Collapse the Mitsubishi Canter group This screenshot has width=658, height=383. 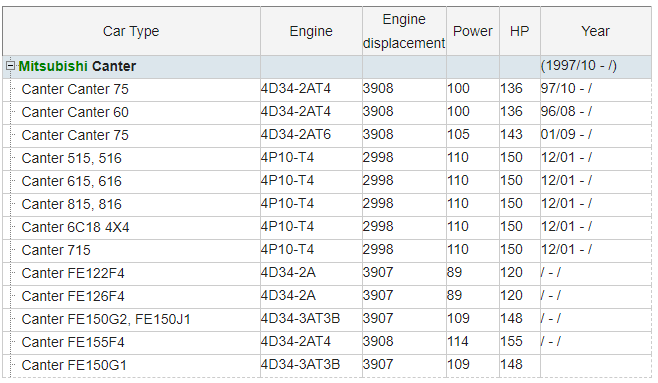point(10,66)
